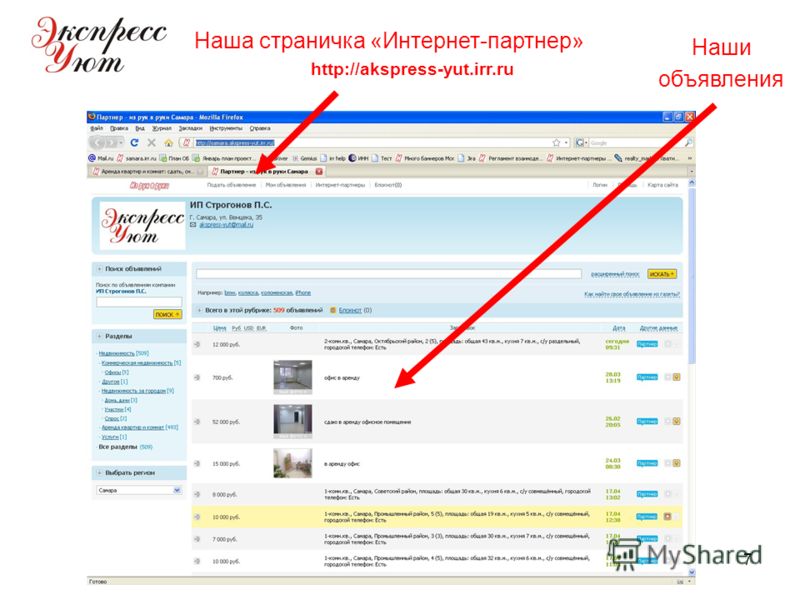Open the Инструменты menu
The image size is (800, 600).
click(x=226, y=129)
